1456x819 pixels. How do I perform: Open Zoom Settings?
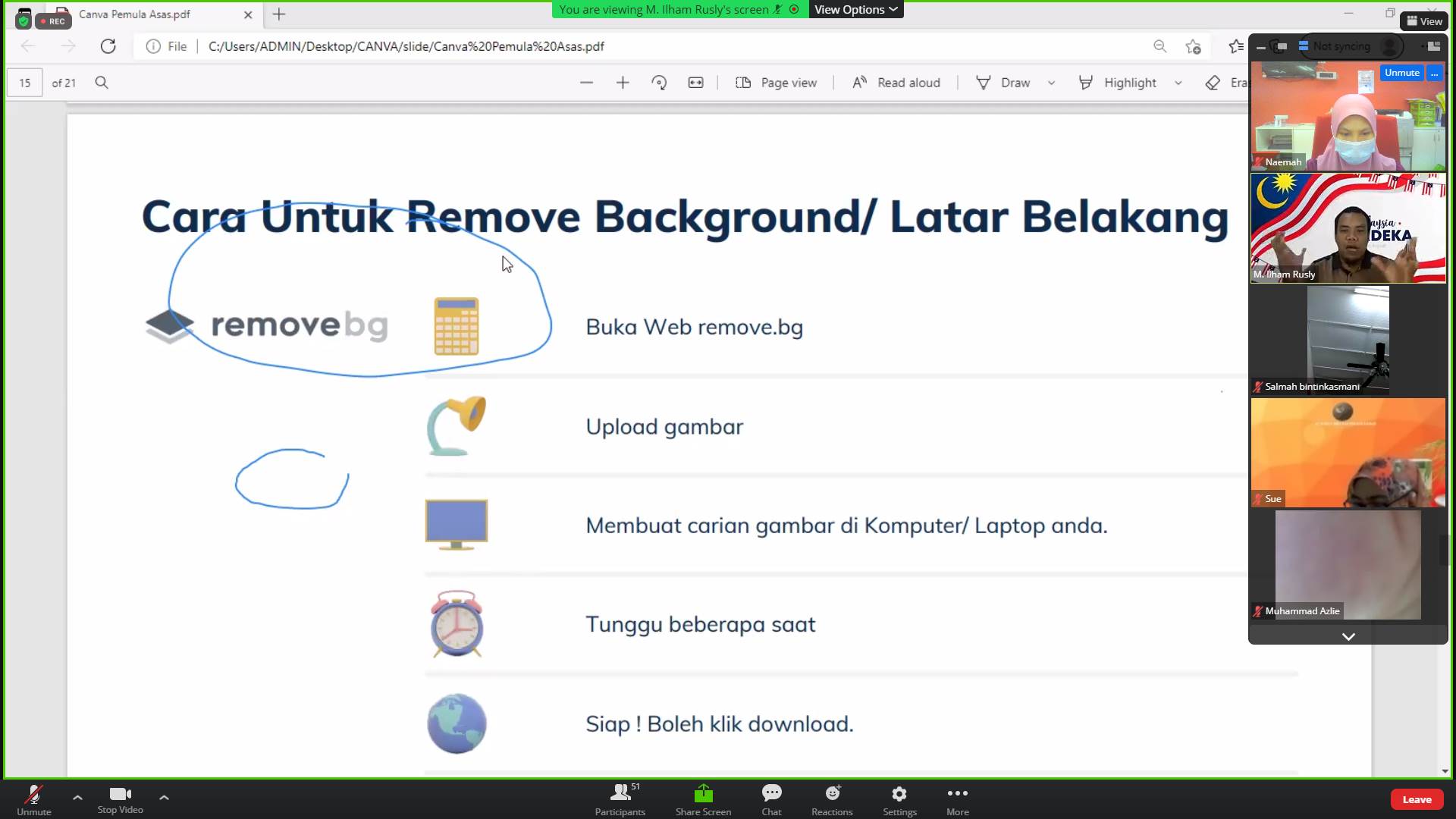click(x=899, y=799)
